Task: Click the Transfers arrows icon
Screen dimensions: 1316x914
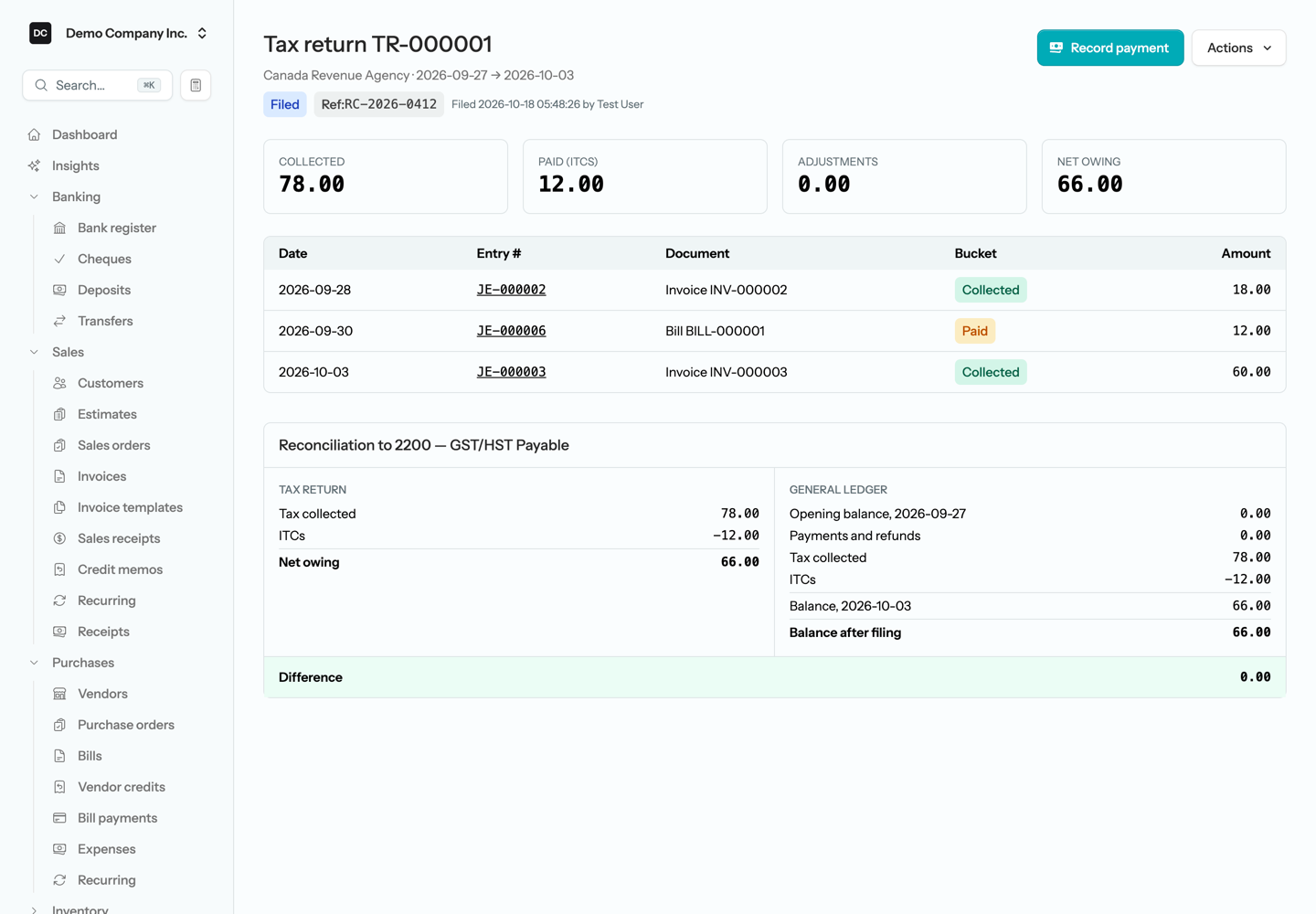Action: click(x=59, y=321)
